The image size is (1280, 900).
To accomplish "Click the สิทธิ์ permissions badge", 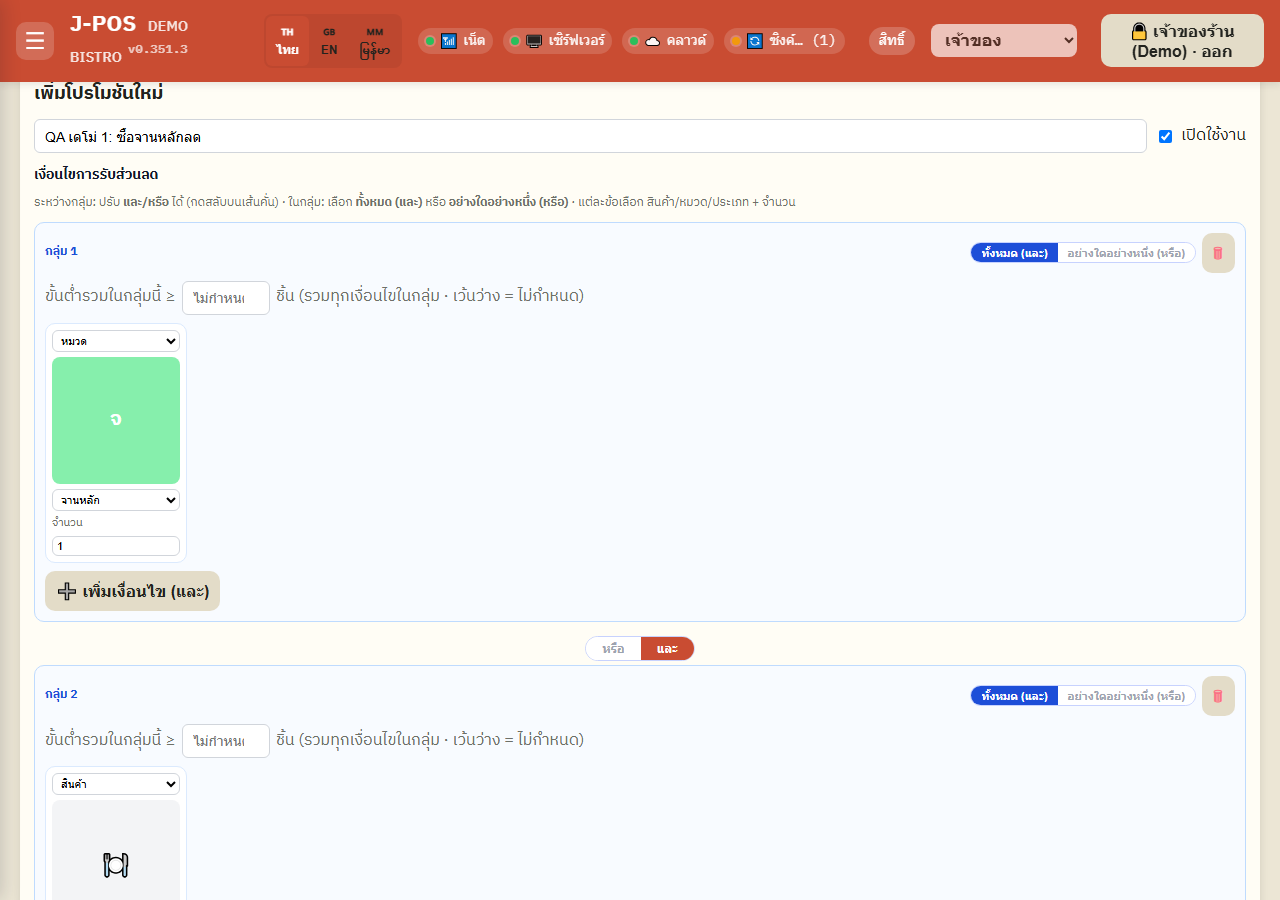I will (x=892, y=41).
